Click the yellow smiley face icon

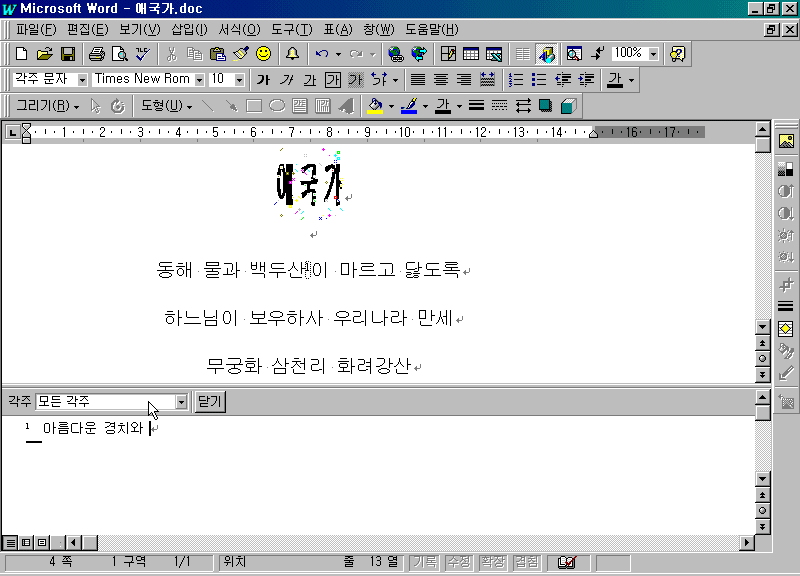pyautogui.click(x=264, y=54)
